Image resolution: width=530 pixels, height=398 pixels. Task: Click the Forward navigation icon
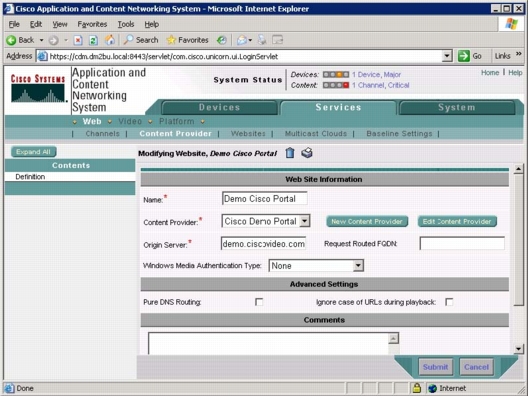coord(53,40)
